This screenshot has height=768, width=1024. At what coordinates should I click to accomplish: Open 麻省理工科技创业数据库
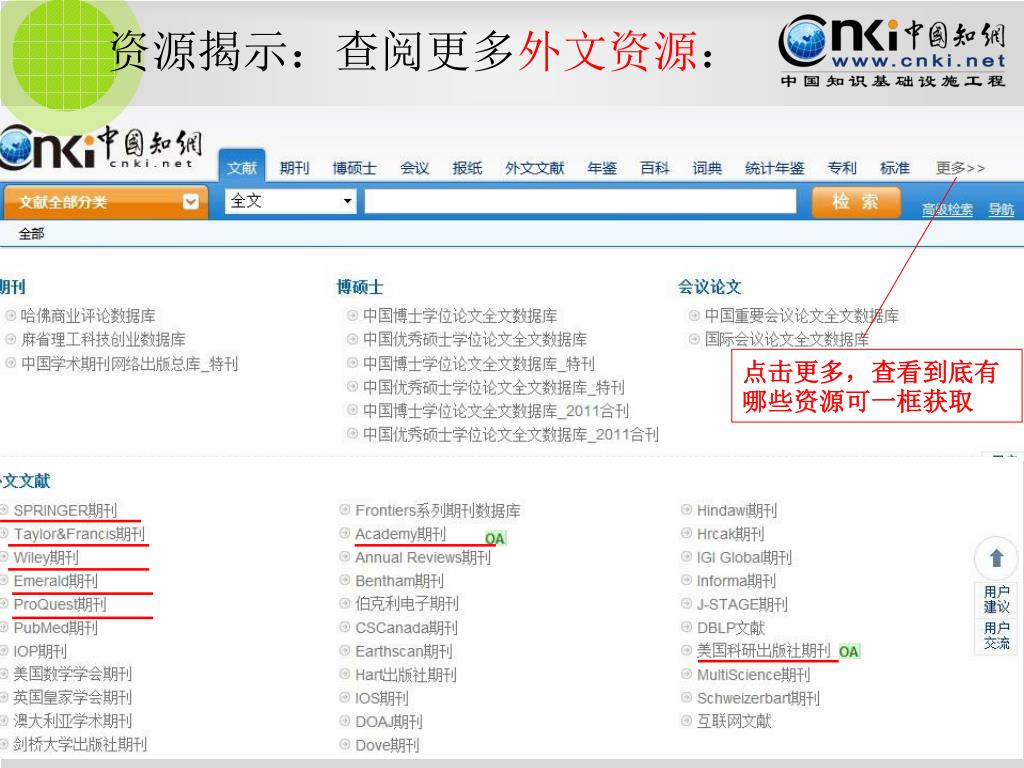[103, 340]
